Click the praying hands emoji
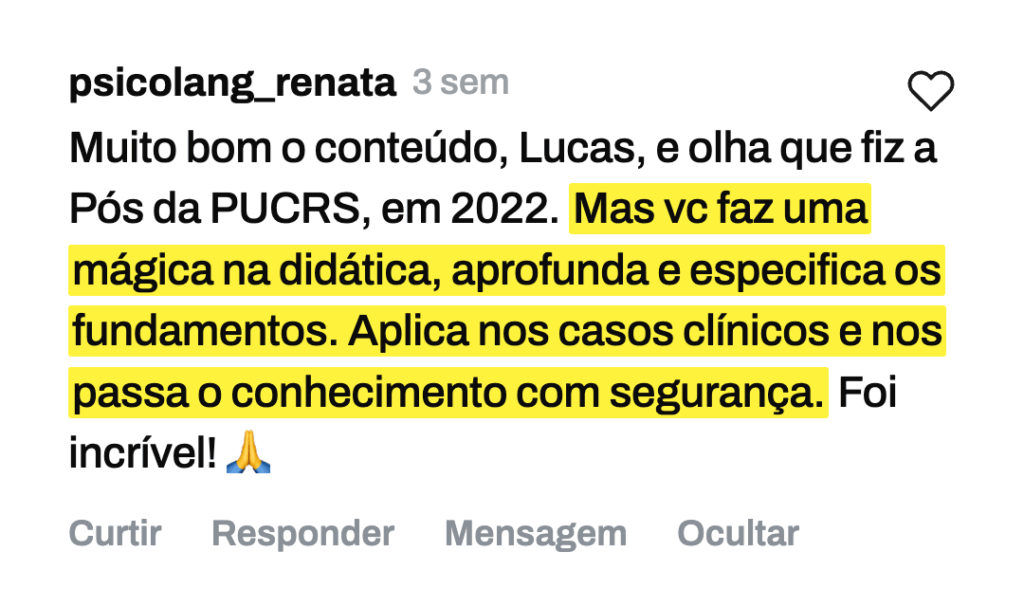 248,451
